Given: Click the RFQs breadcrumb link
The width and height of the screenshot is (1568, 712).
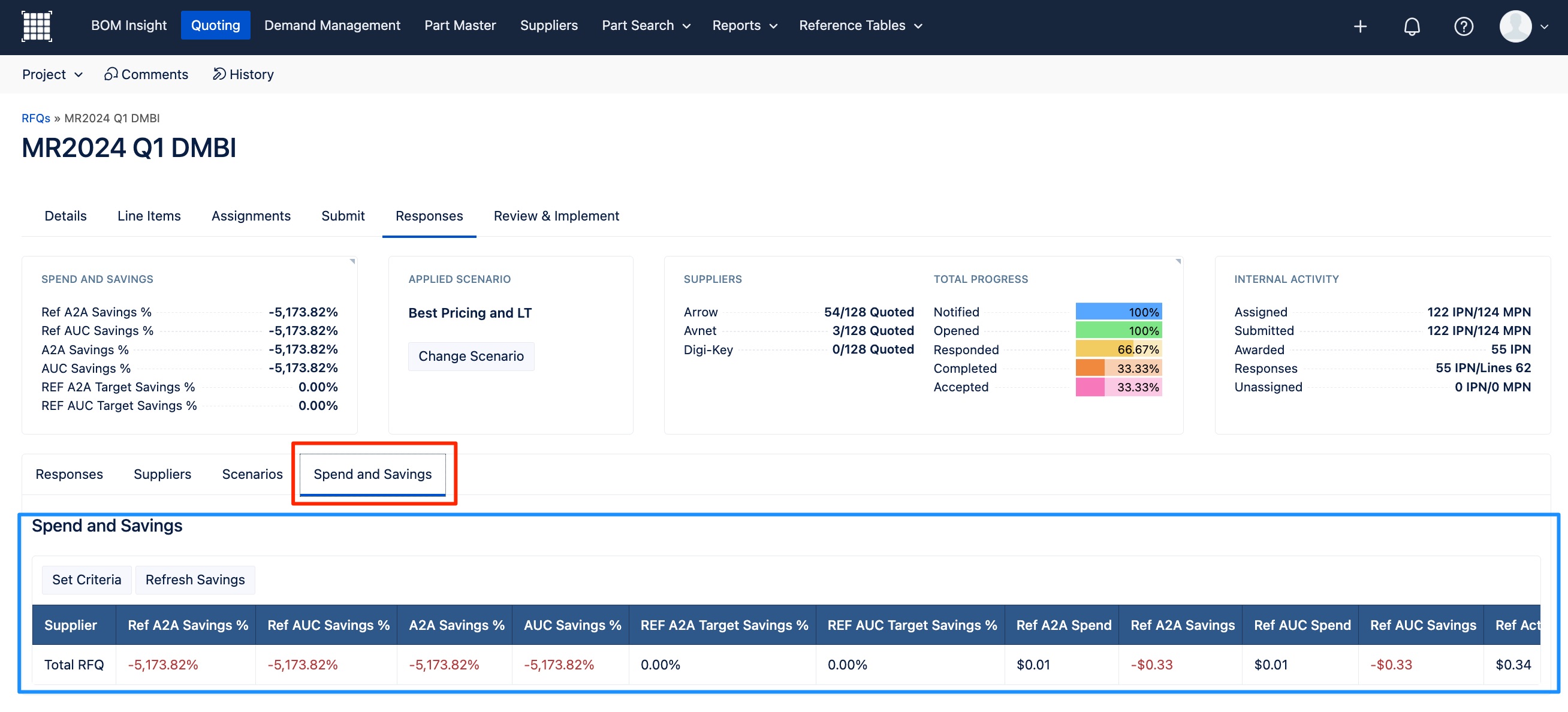Looking at the screenshot, I should pos(36,118).
